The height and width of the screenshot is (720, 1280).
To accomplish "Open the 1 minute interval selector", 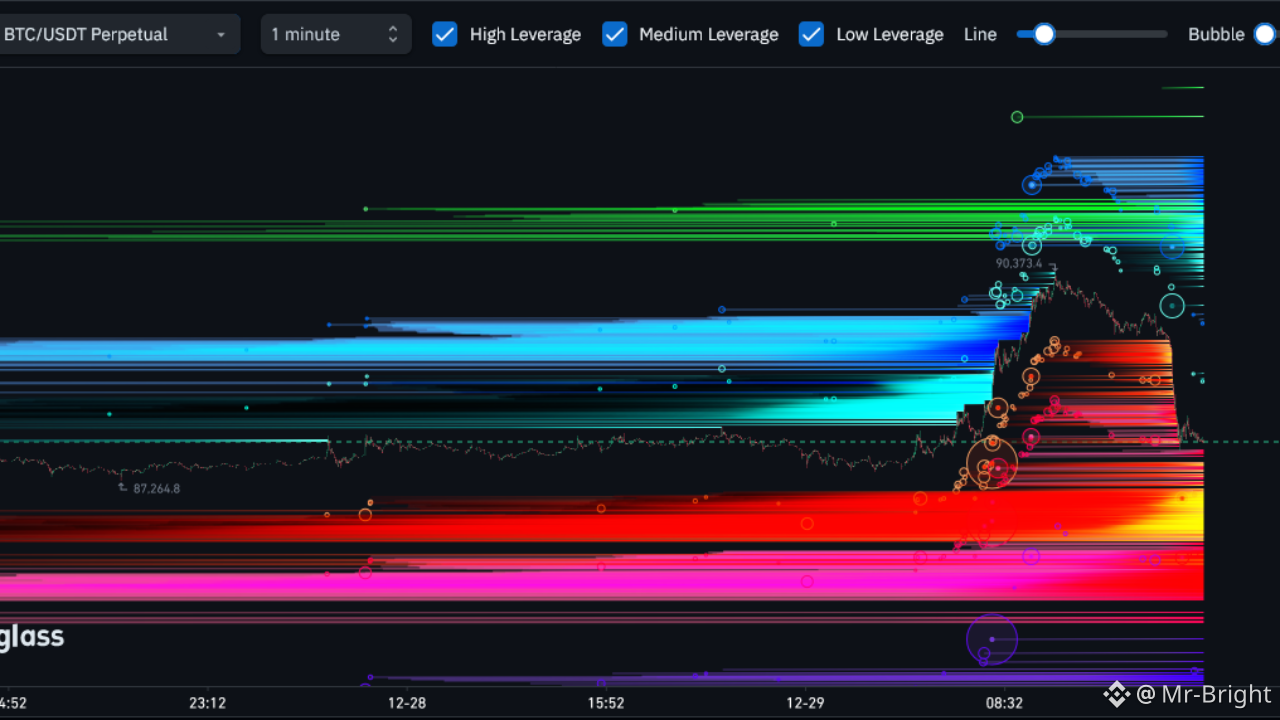I will point(335,34).
